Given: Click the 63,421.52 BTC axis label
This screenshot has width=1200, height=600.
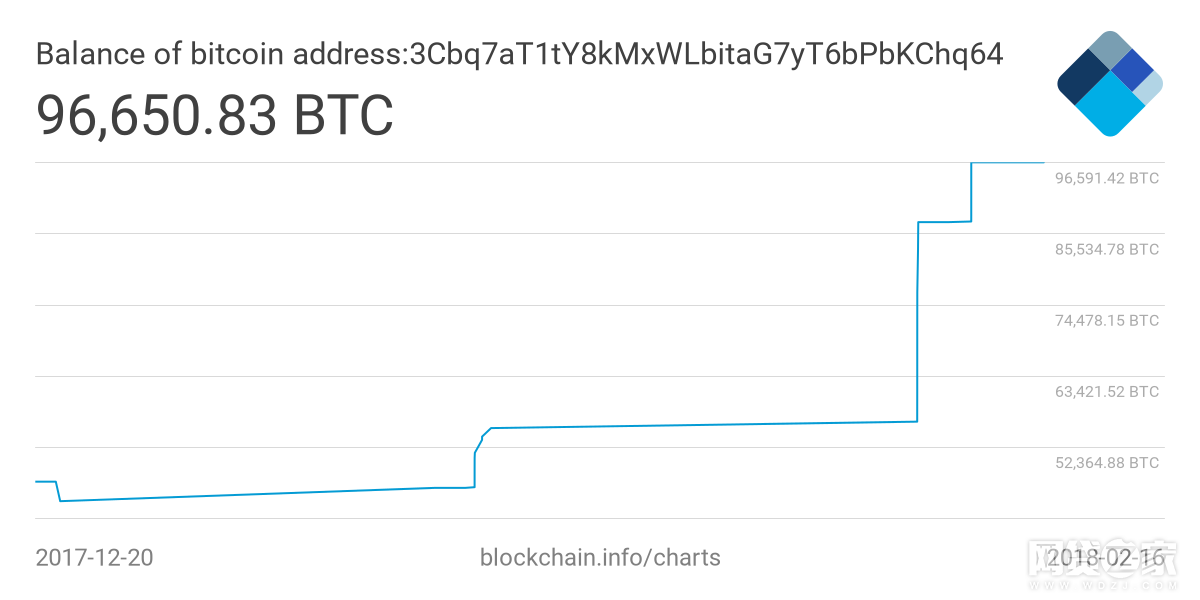Looking at the screenshot, I should point(1106,392).
